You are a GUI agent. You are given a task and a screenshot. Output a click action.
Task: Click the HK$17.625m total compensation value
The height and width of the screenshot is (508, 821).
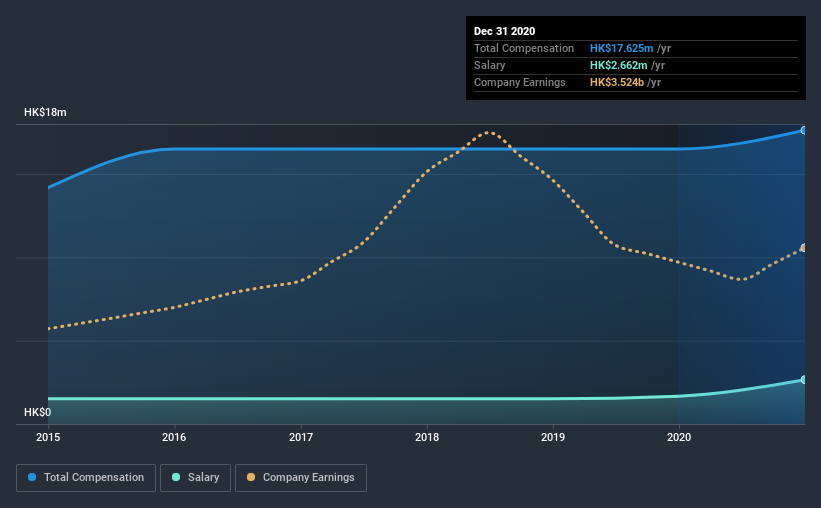coord(622,48)
